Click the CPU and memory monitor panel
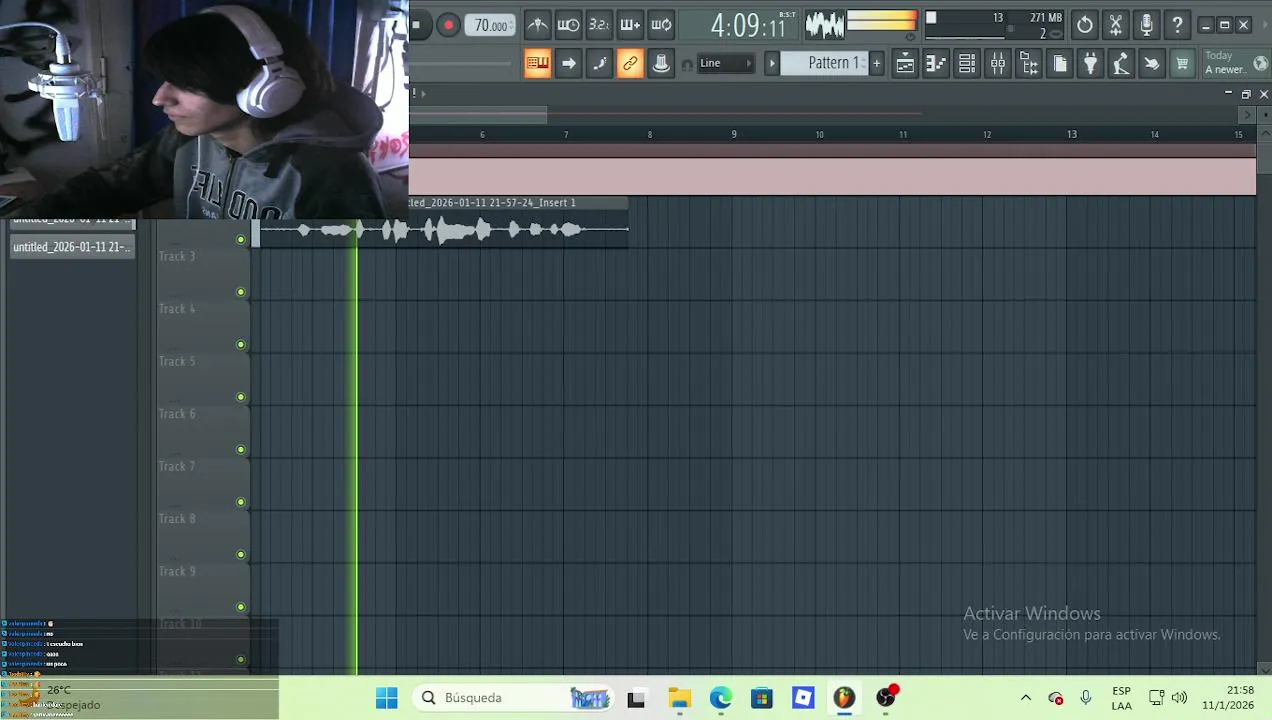The width and height of the screenshot is (1272, 720). click(994, 25)
